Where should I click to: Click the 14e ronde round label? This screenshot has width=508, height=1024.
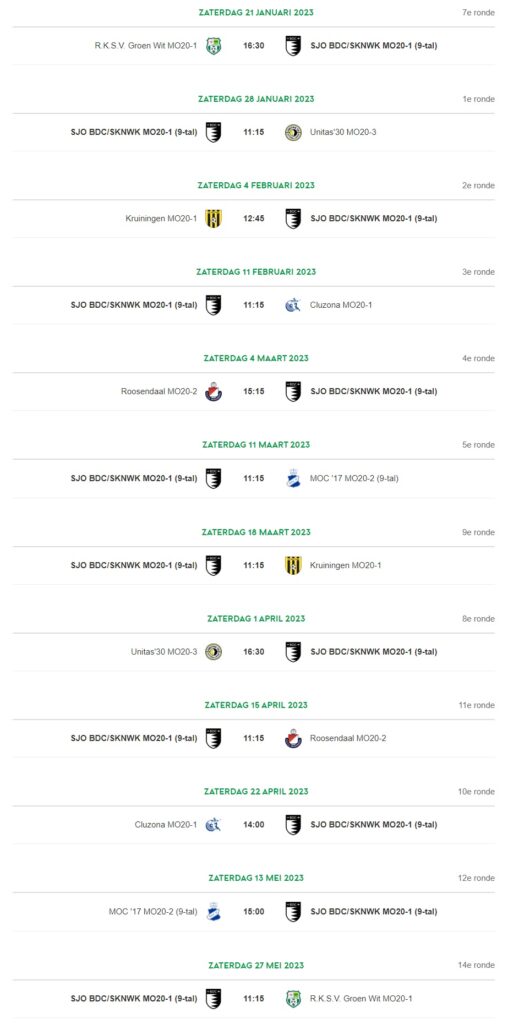476,965
